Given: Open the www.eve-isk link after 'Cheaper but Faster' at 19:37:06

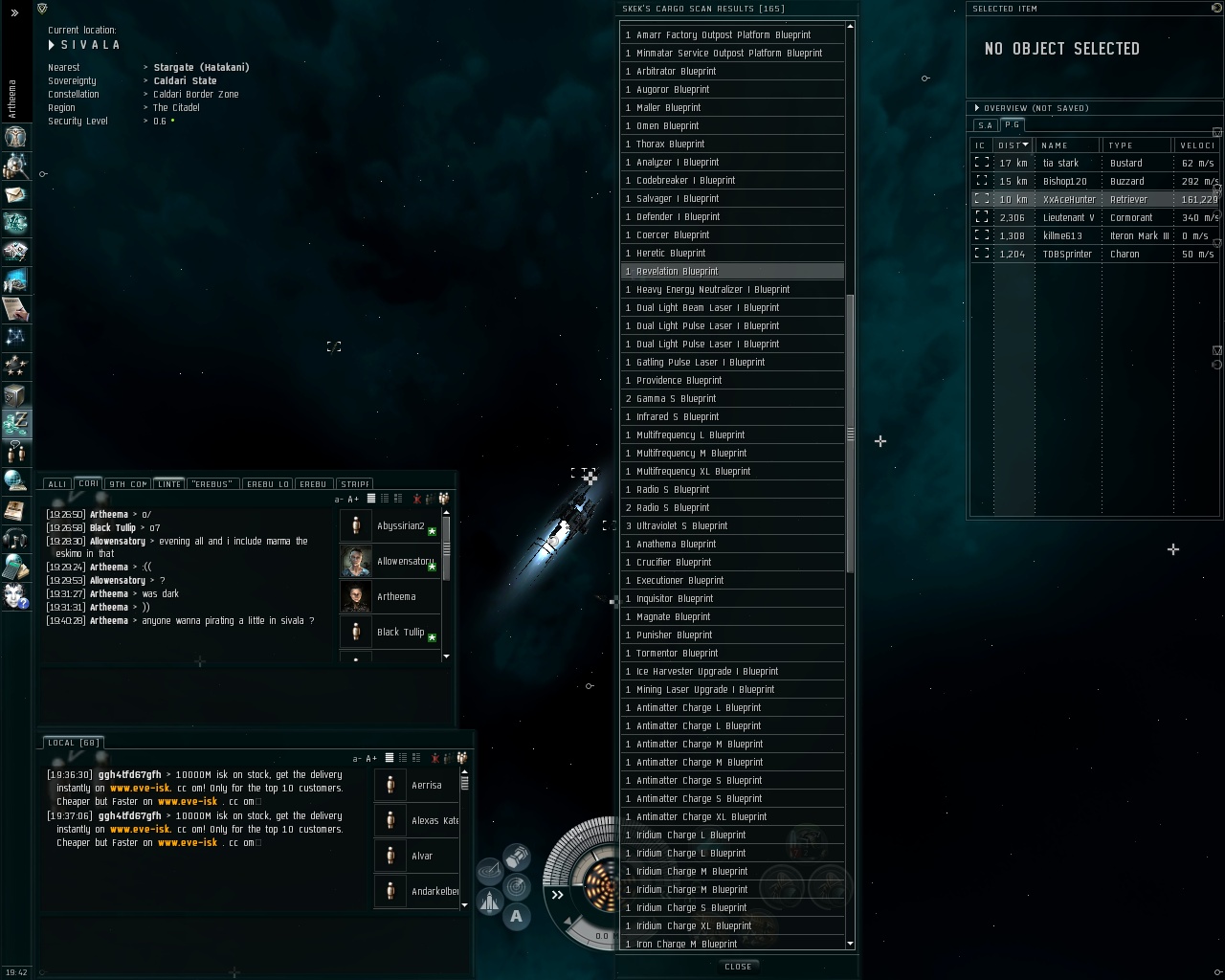Looking at the screenshot, I should pos(188,843).
